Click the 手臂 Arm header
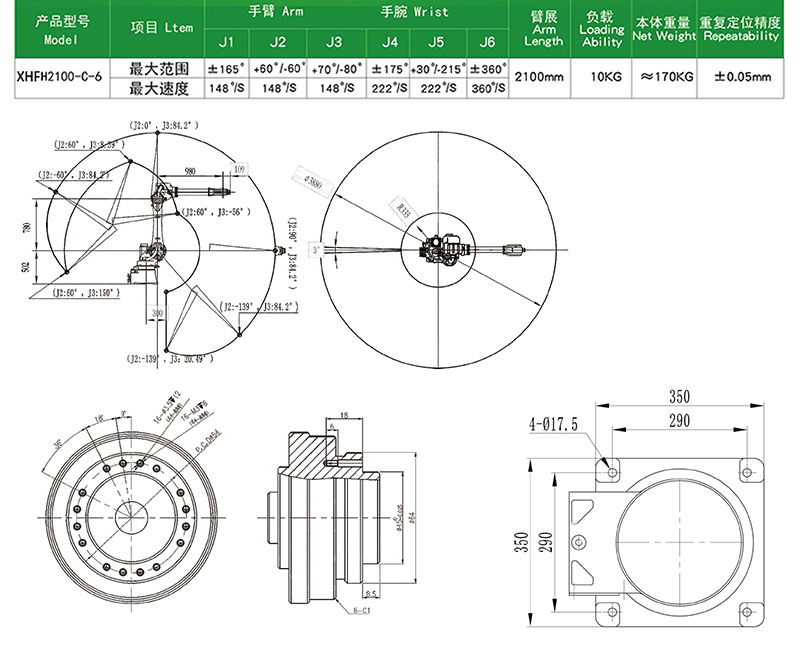This screenshot has height=665, width=800. pyautogui.click(x=276, y=12)
